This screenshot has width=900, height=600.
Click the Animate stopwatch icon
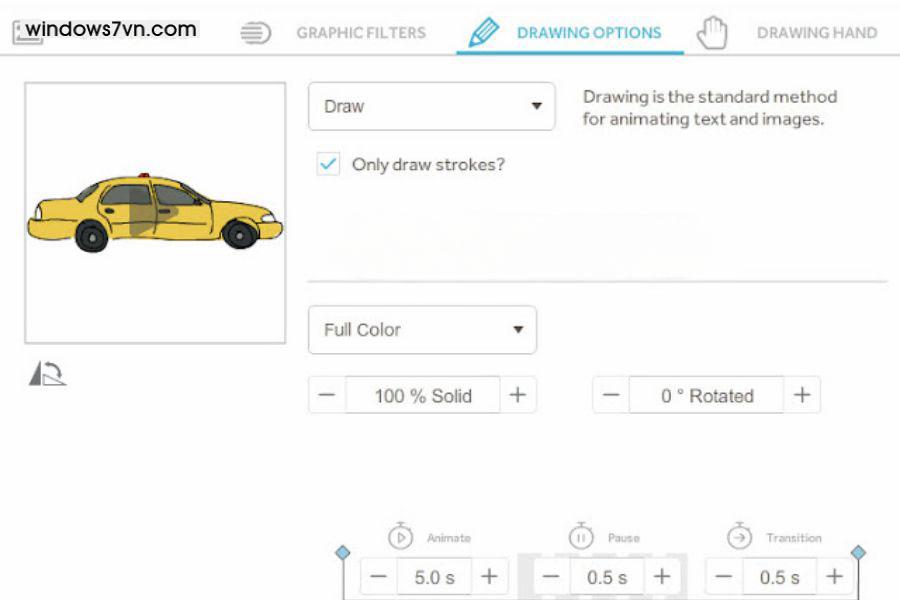point(402,537)
